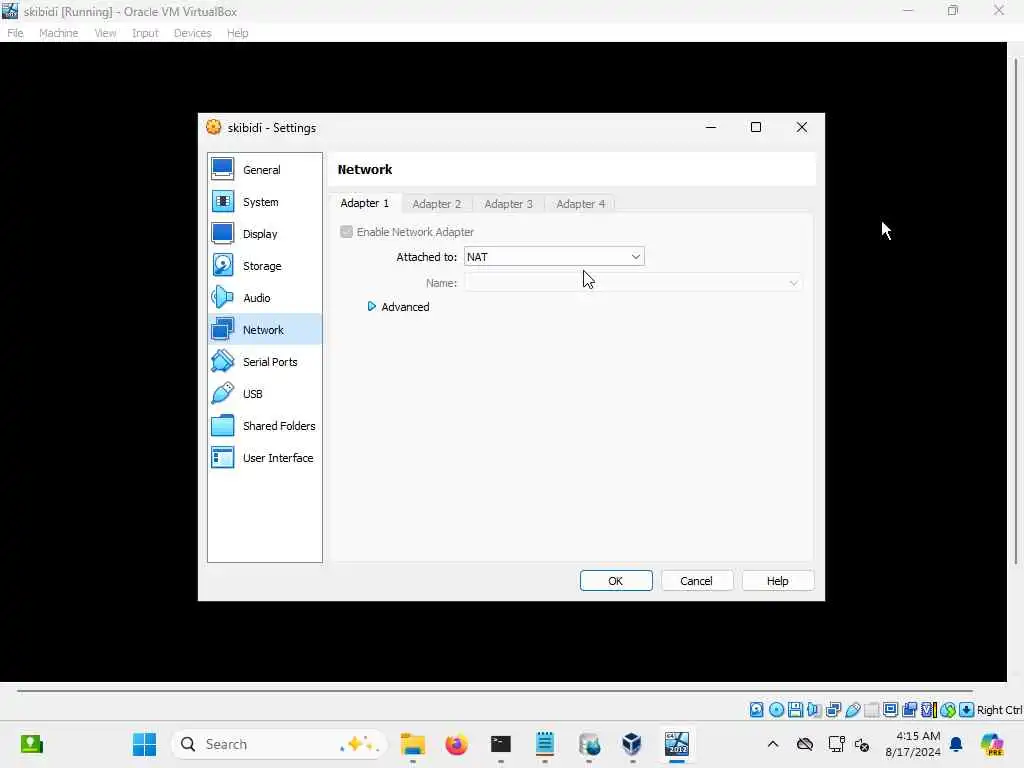Viewport: 1024px width, 768px height.
Task: Click the green widgets icon on the taskbar
Action: [x=31, y=744]
